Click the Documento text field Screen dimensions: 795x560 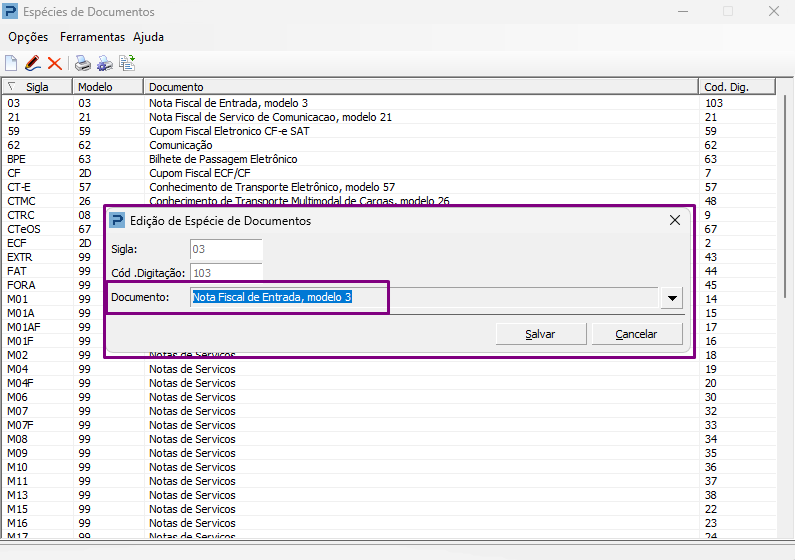coord(425,297)
